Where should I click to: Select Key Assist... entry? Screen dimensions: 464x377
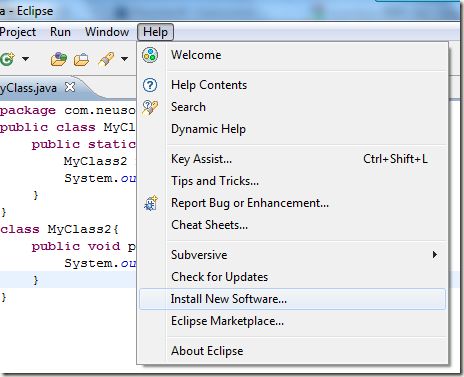(292, 159)
